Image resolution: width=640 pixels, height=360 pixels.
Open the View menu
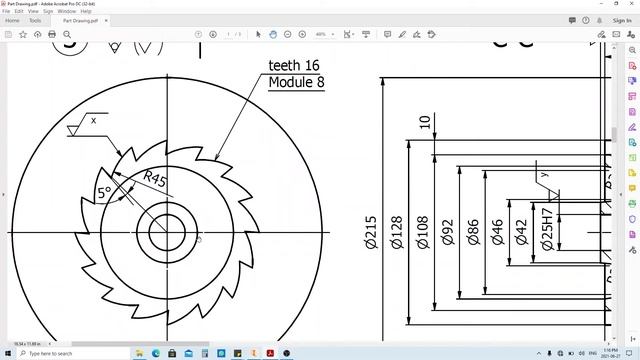point(33,11)
